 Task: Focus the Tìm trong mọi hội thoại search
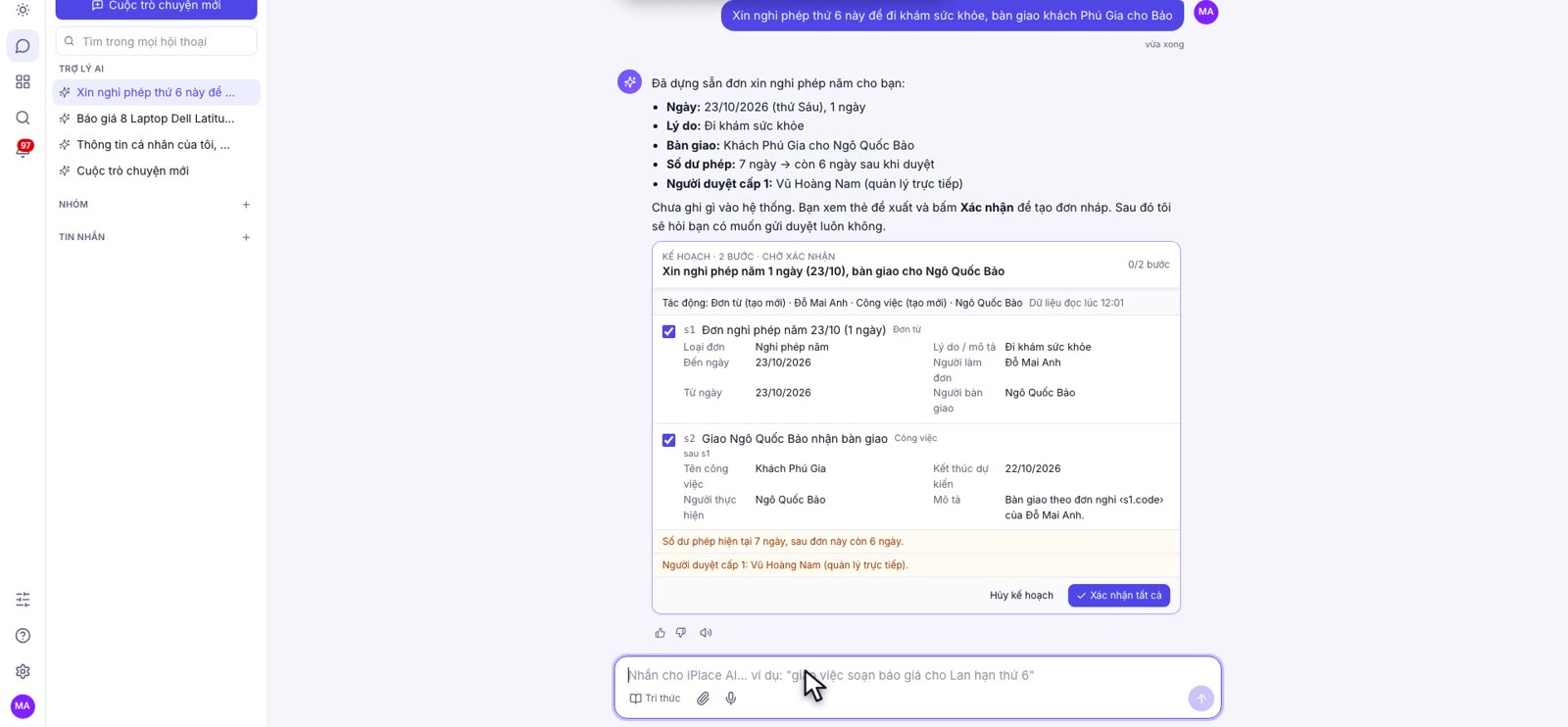(156, 41)
